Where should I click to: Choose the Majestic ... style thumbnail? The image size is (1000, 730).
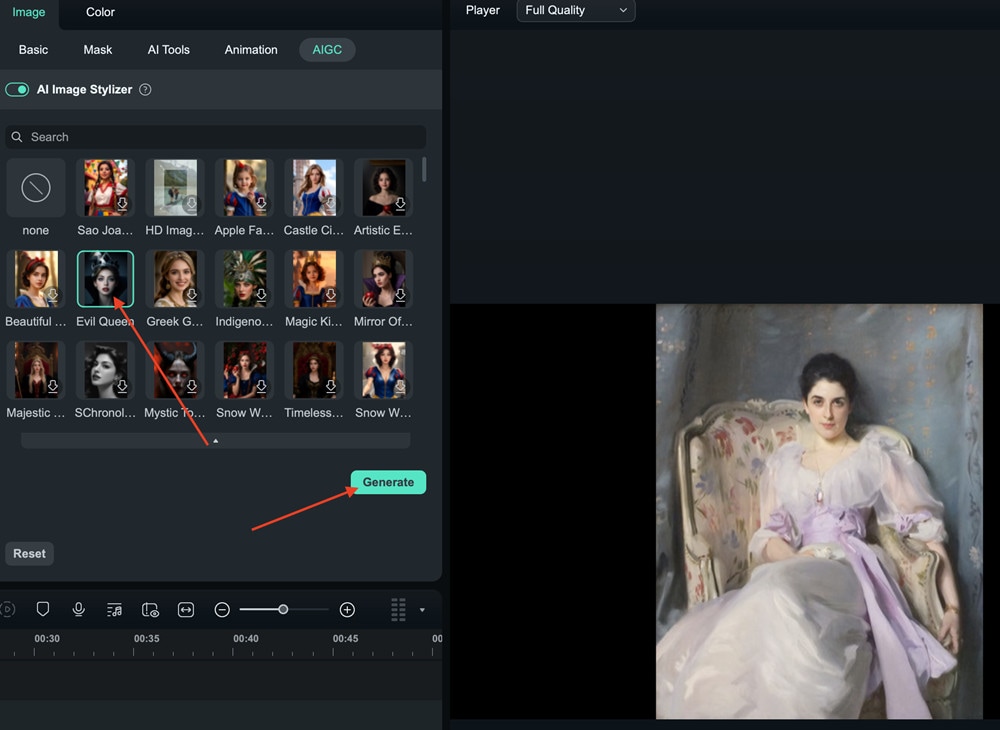(x=36, y=370)
